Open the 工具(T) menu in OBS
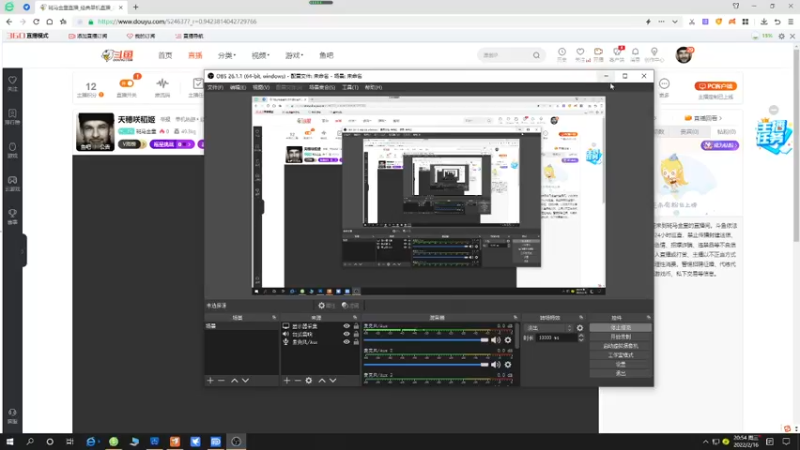 tap(350, 87)
